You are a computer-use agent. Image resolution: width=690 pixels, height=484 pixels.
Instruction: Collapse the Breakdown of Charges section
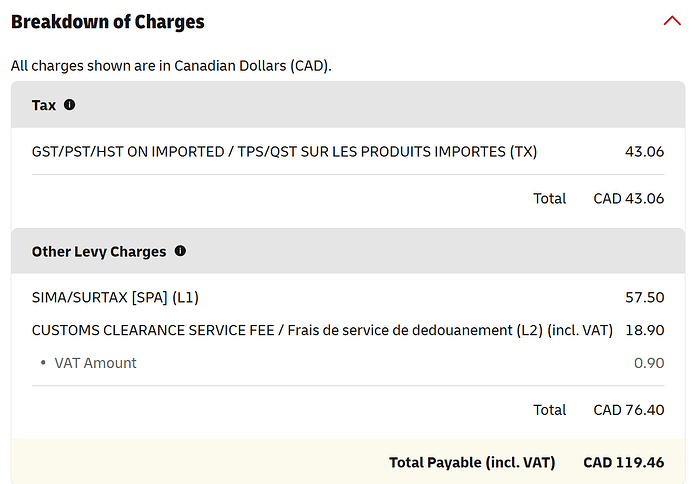coord(672,21)
